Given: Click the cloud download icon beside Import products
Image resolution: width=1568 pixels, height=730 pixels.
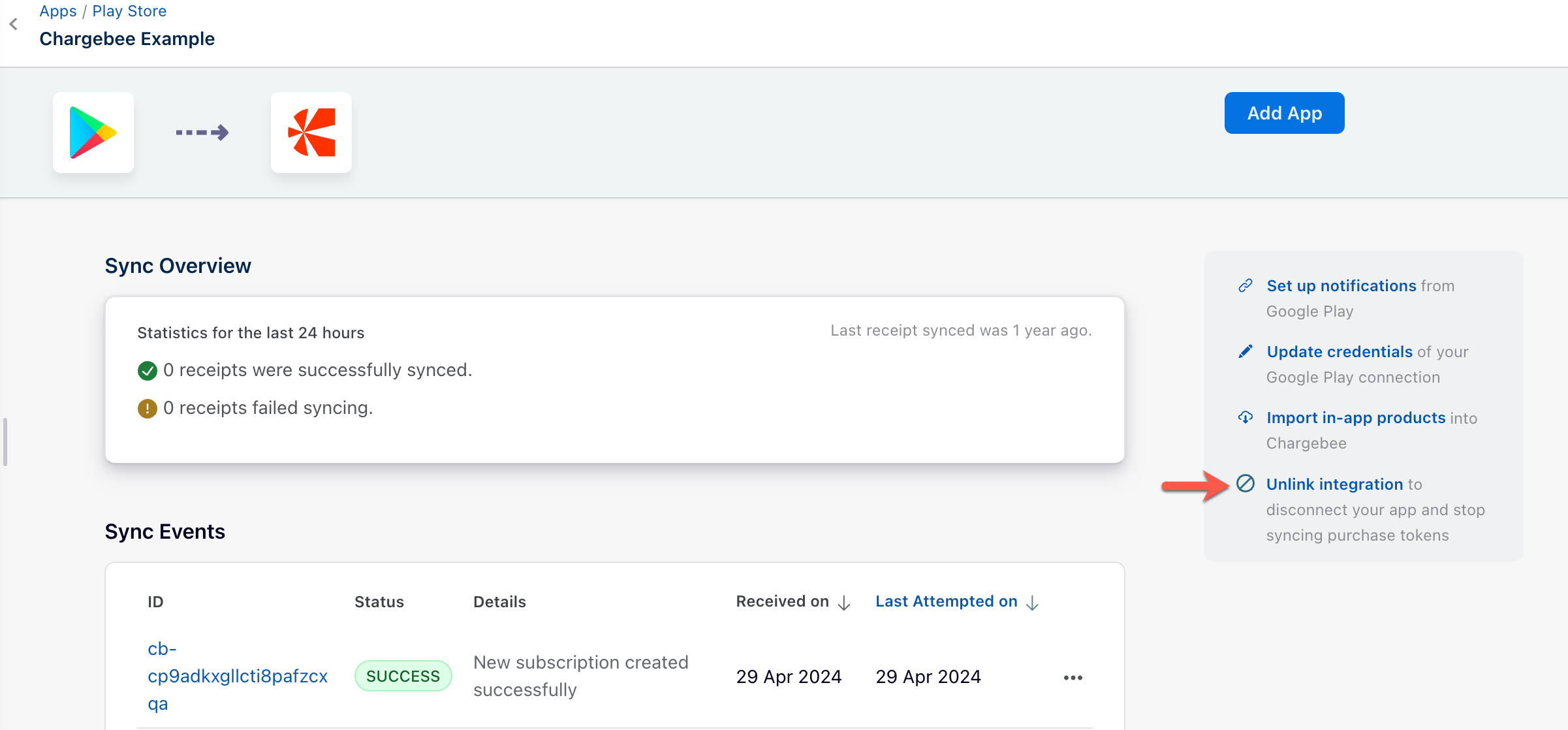Looking at the screenshot, I should 1246,417.
